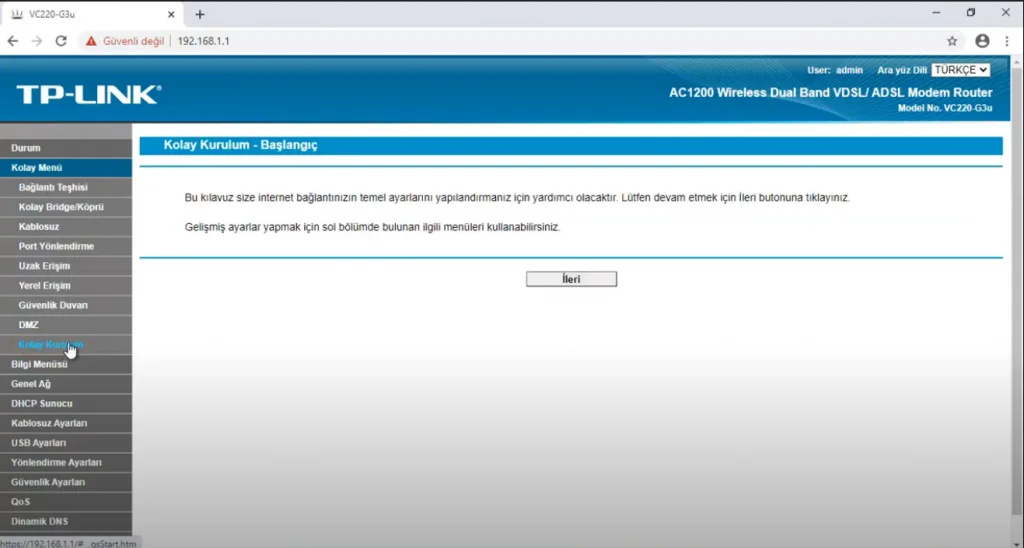Open Genel Ağ menu
Image resolution: width=1024 pixels, height=548 pixels.
pos(66,383)
